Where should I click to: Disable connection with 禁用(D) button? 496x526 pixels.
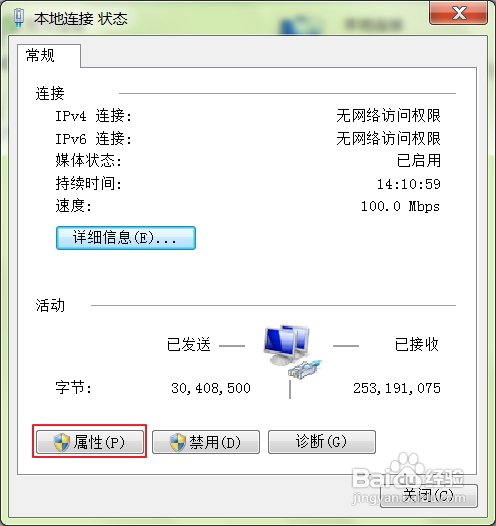[x=206, y=442]
